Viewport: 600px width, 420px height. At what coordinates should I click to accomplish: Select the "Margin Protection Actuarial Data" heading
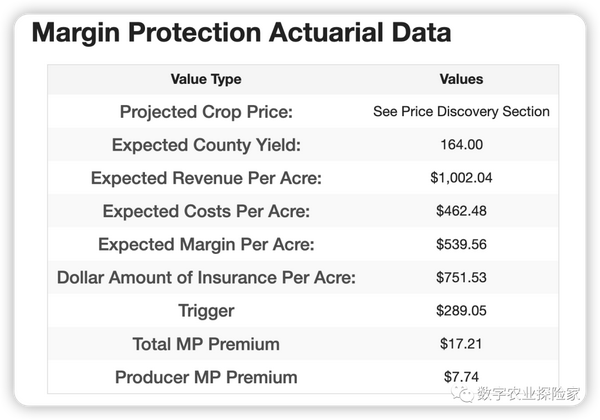click(241, 32)
